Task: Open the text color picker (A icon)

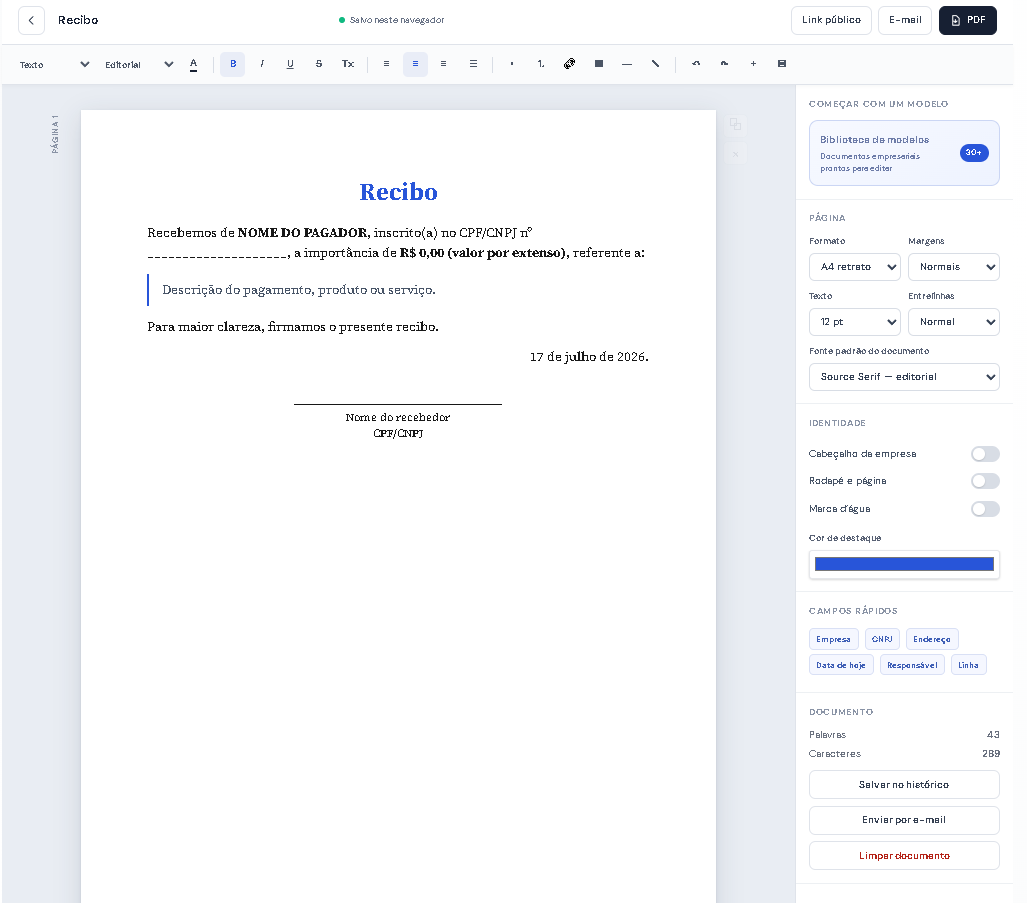Action: point(193,64)
